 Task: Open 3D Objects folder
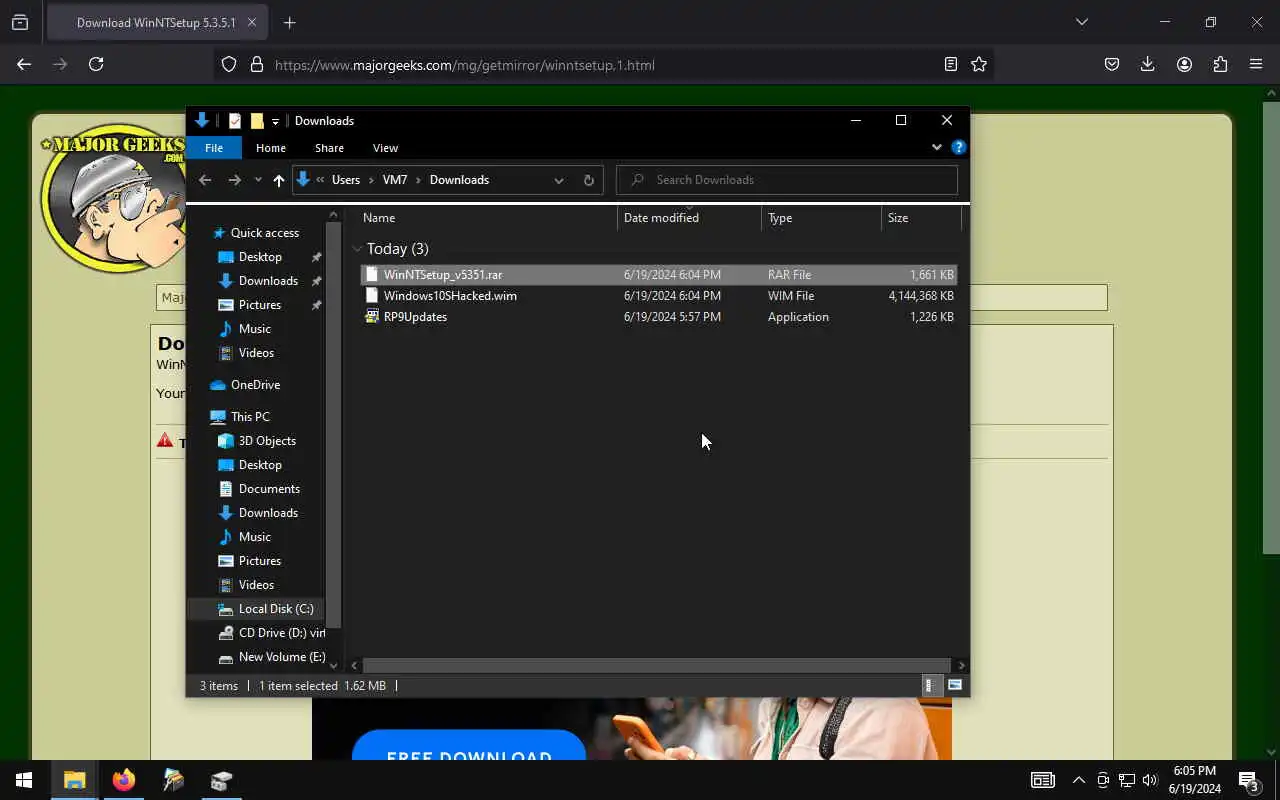267,440
